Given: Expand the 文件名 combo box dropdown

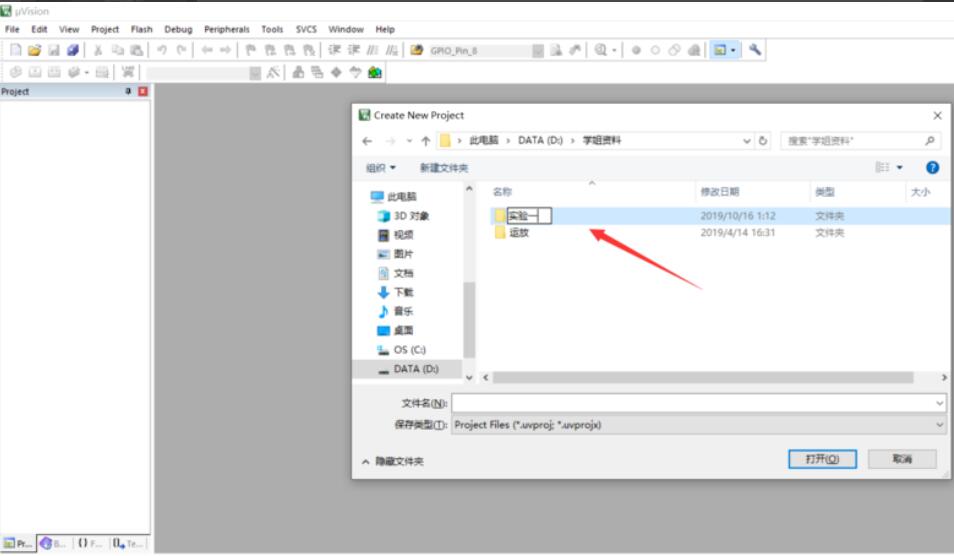Looking at the screenshot, I should point(939,403).
